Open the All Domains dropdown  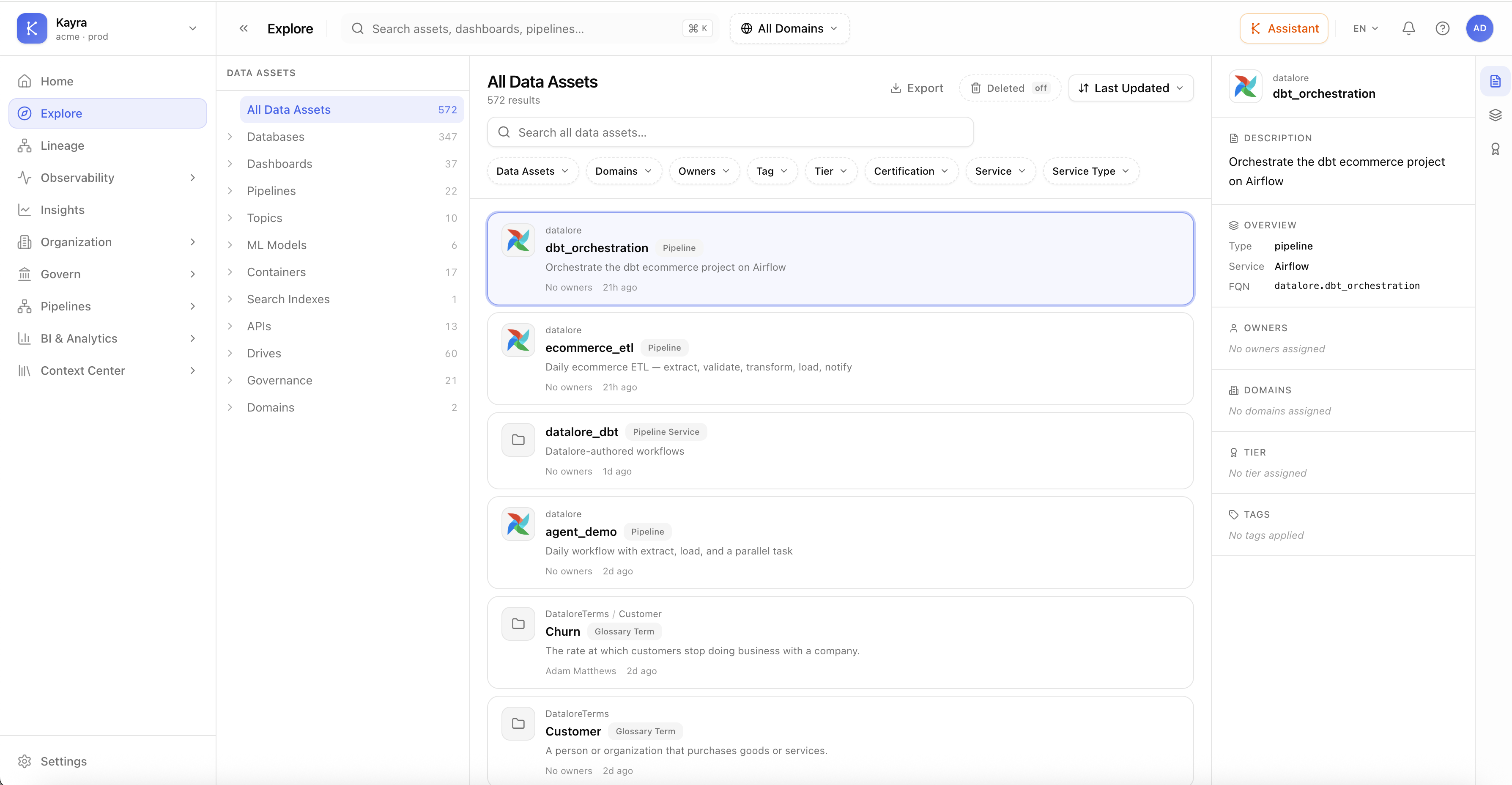pos(789,28)
